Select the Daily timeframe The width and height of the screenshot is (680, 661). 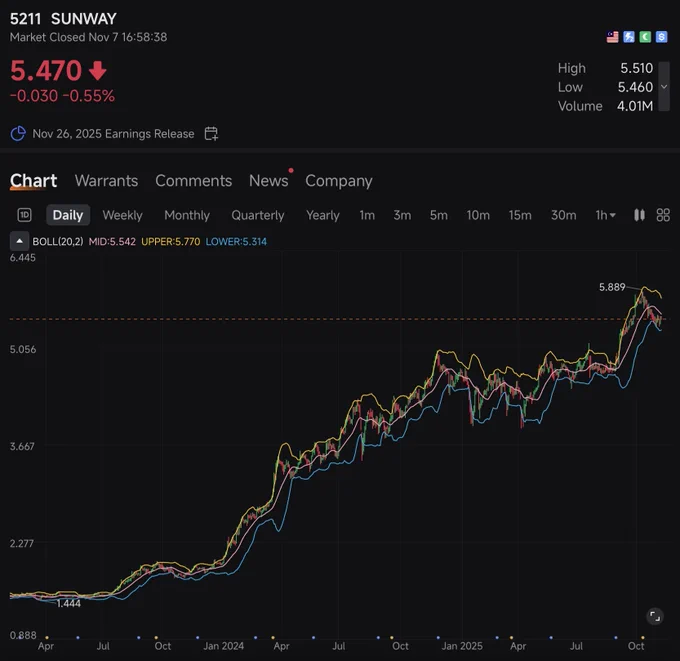68,215
